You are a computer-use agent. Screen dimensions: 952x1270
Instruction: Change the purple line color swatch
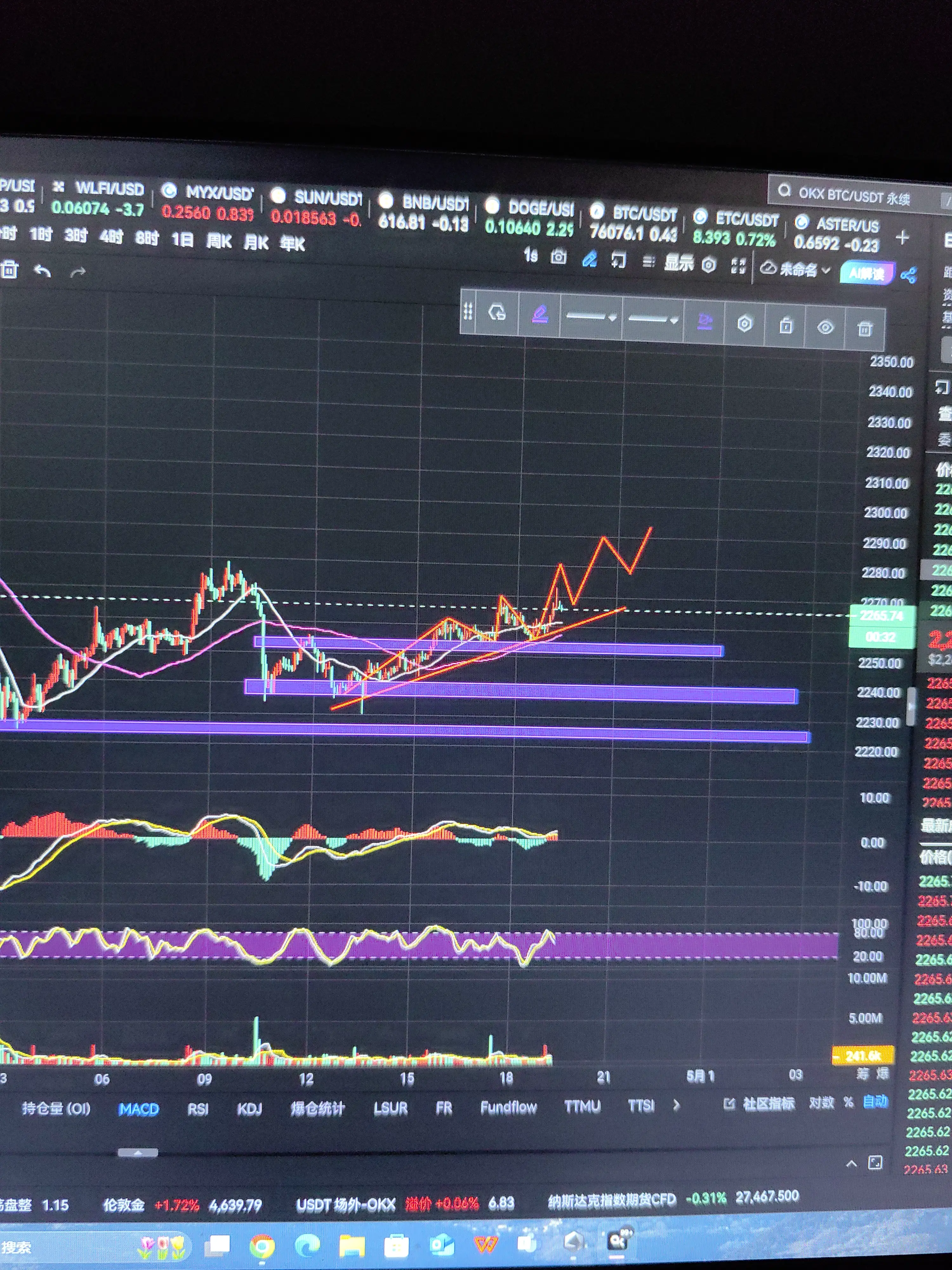pos(539,314)
